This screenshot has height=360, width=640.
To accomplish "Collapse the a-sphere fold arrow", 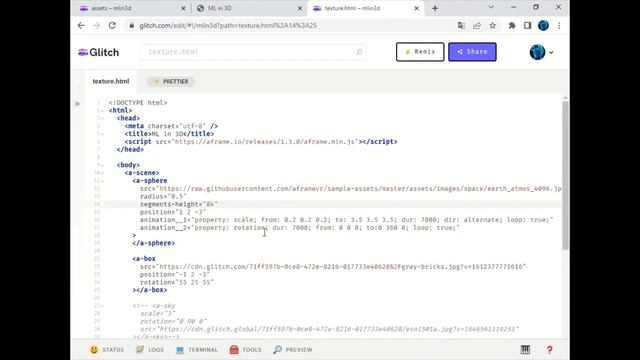I will click(x=102, y=181).
